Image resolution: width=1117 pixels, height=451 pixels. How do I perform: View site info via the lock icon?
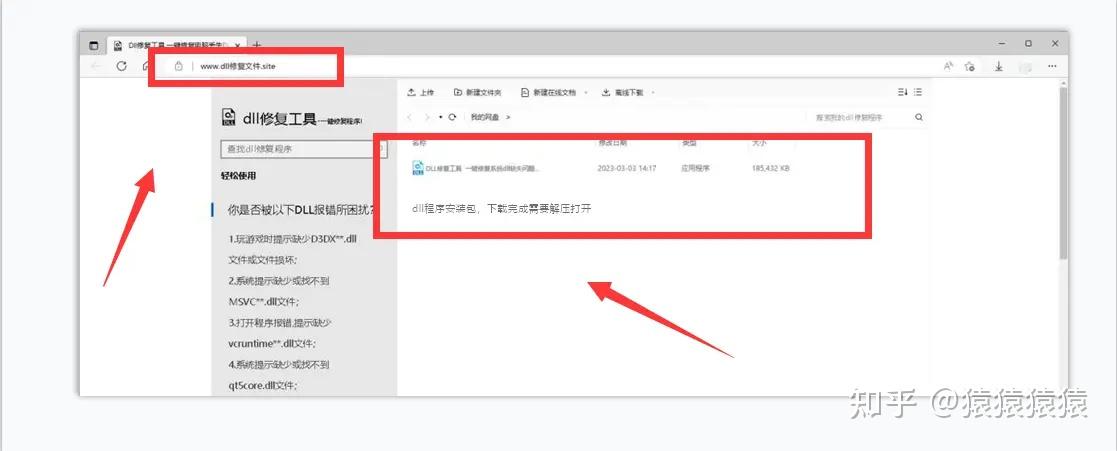[x=179, y=66]
